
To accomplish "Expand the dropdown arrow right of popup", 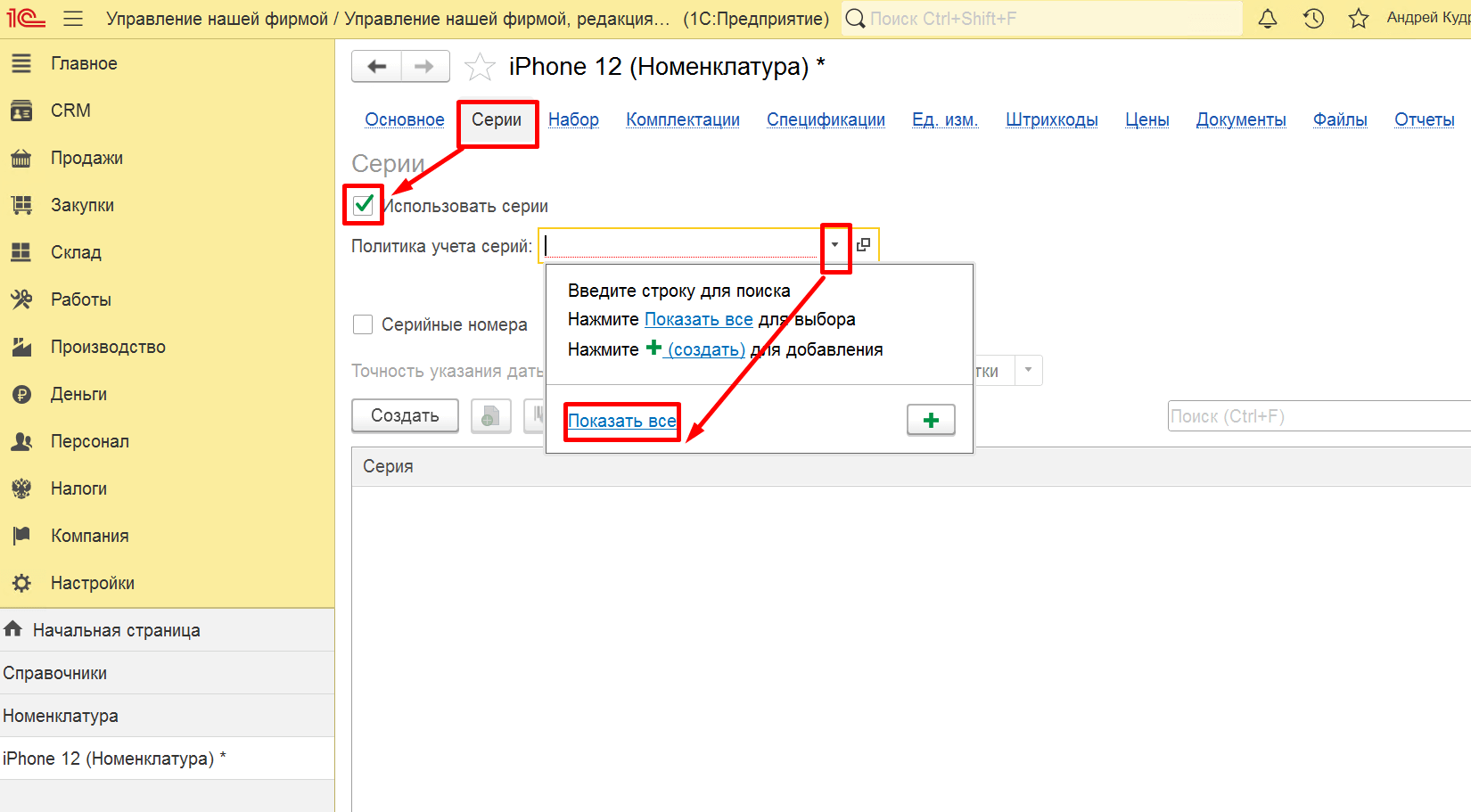I will tap(1029, 370).
